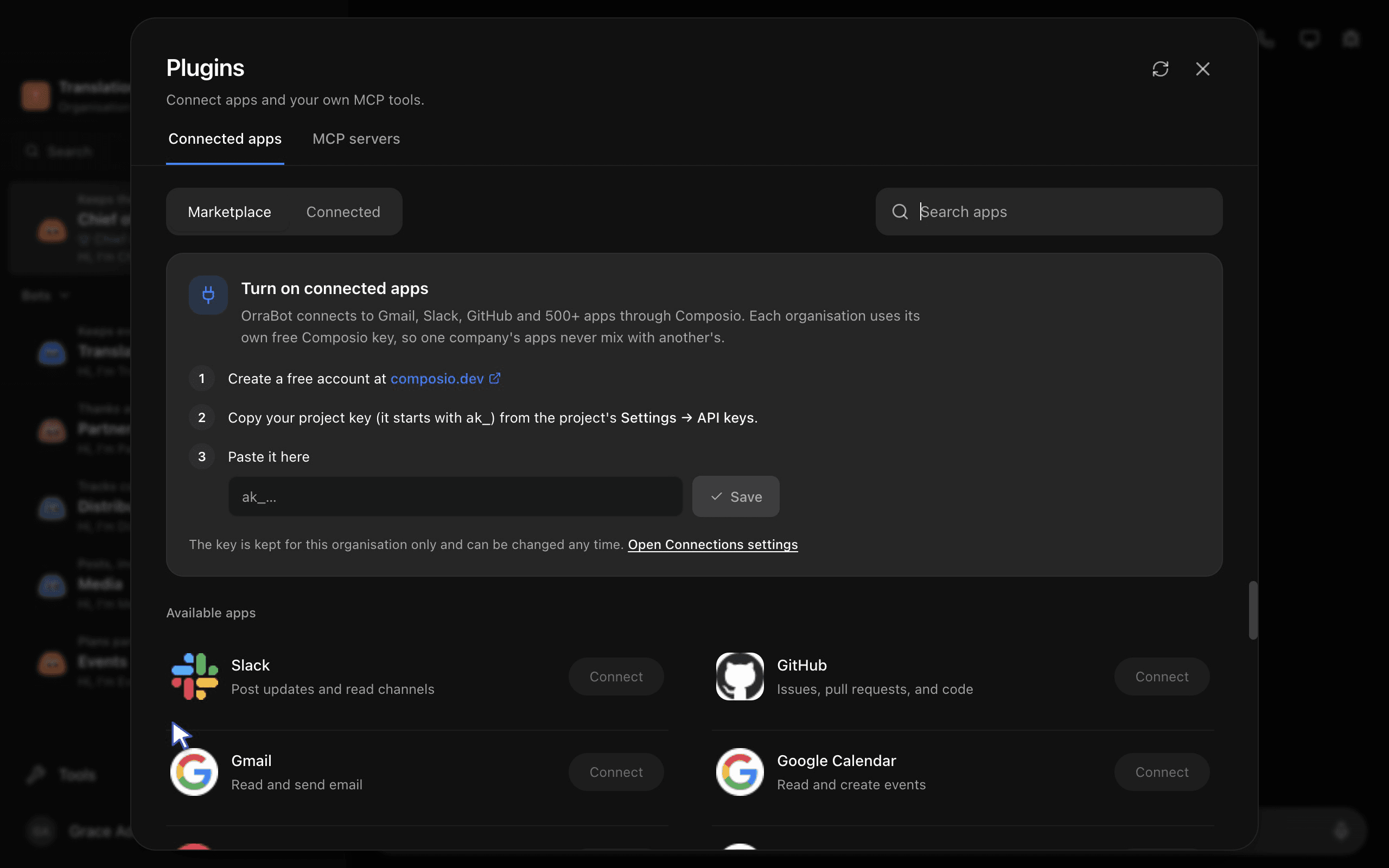Open Connections settings link
This screenshot has height=868, width=1389.
click(713, 544)
